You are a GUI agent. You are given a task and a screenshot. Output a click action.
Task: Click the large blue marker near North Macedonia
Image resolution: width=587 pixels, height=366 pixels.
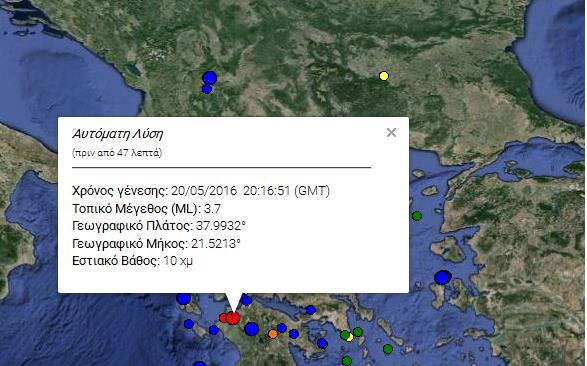210,78
